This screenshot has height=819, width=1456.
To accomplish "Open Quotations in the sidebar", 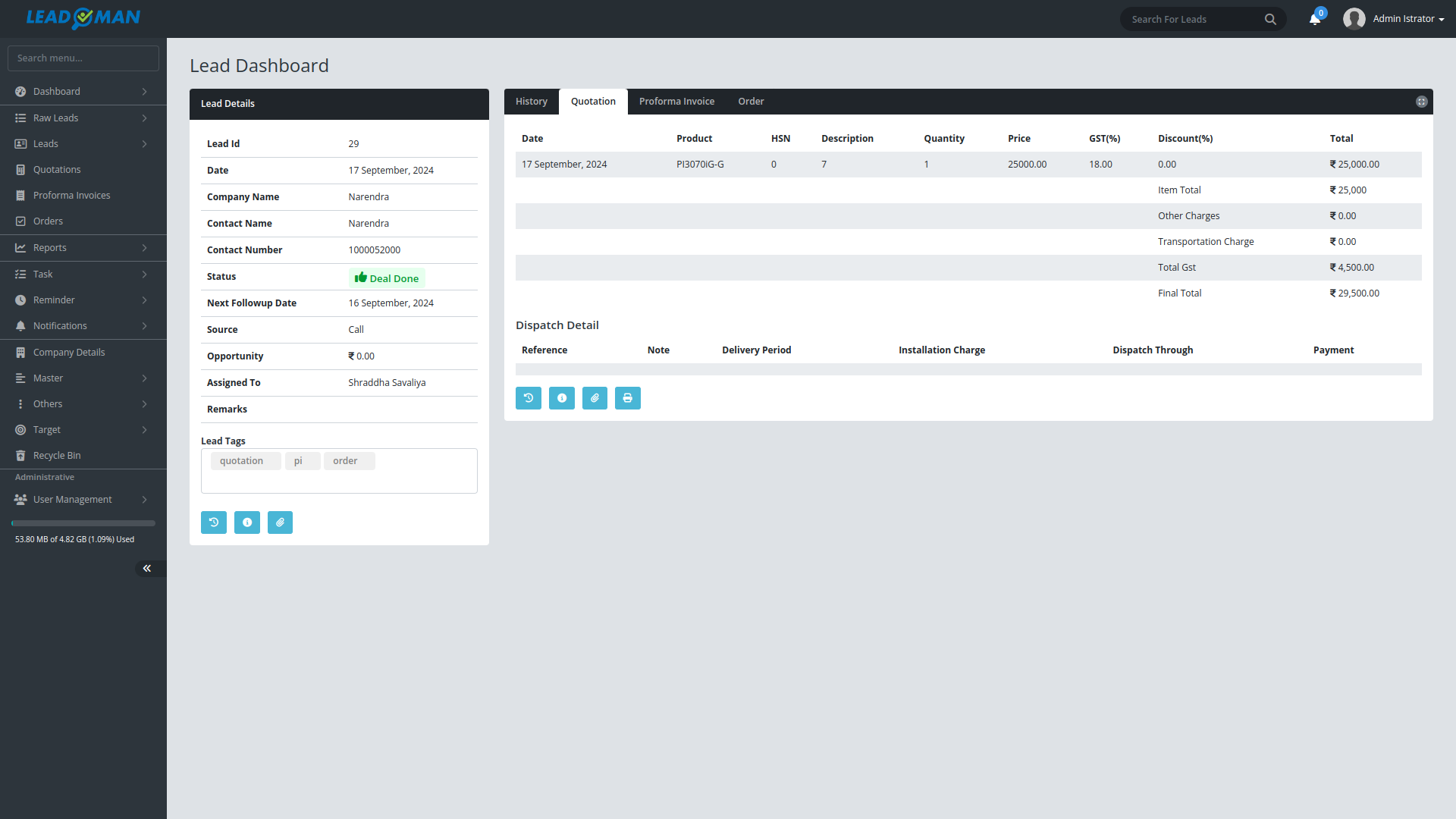I will coord(83,170).
